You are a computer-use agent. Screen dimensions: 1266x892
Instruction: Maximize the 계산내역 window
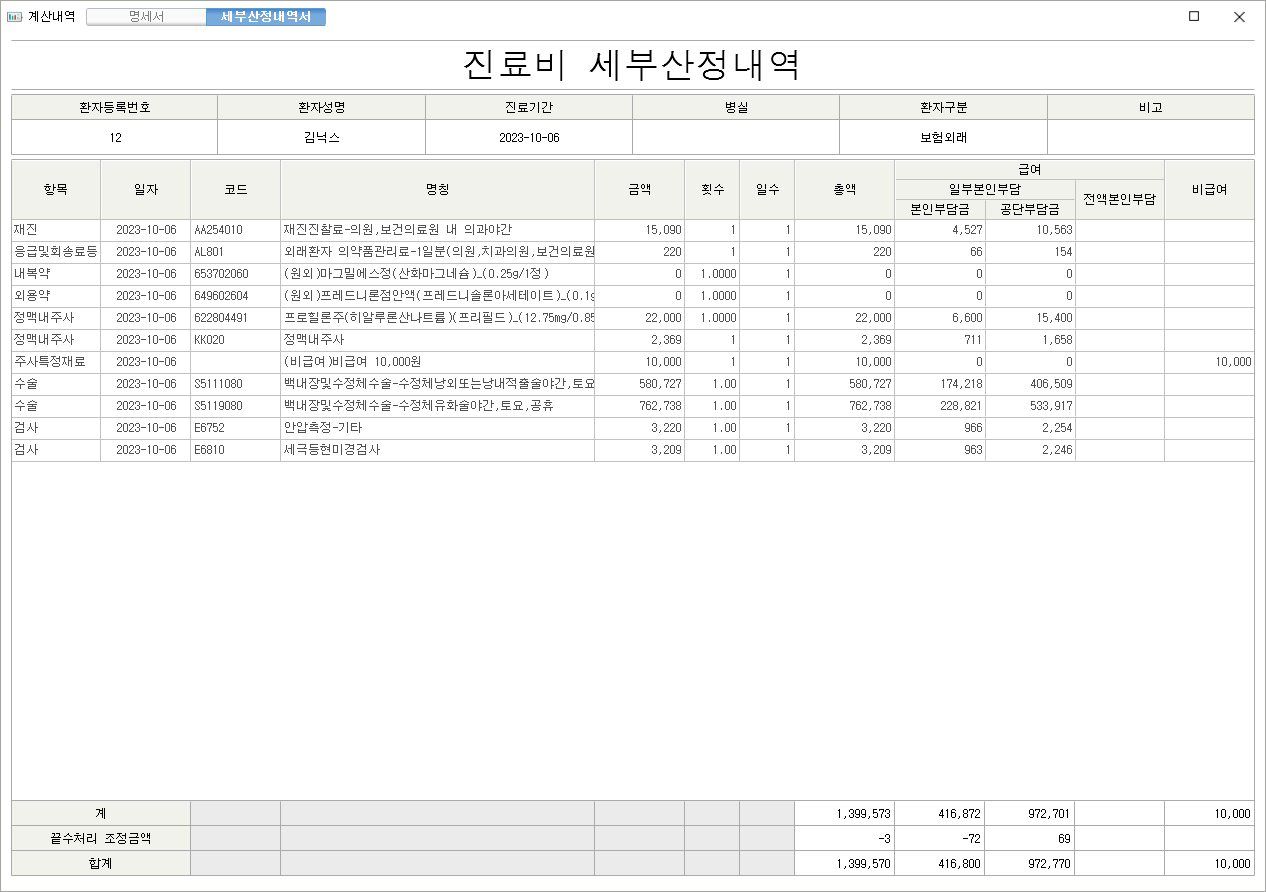(x=1193, y=17)
